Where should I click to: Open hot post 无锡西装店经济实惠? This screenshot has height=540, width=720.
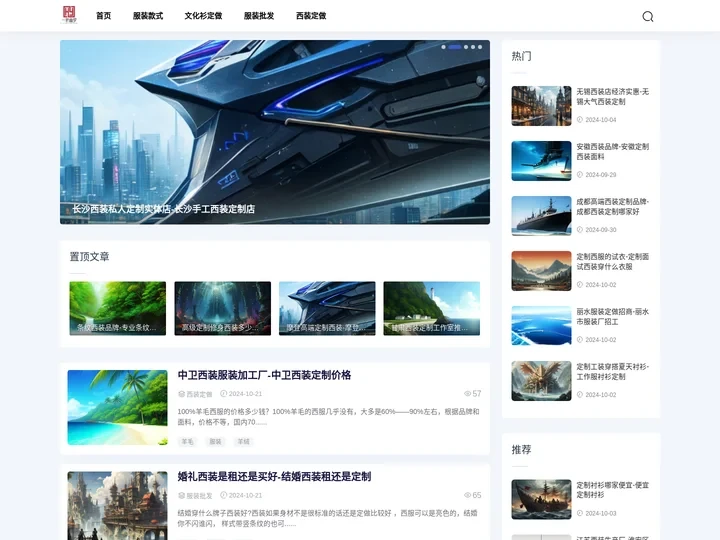tap(613, 96)
